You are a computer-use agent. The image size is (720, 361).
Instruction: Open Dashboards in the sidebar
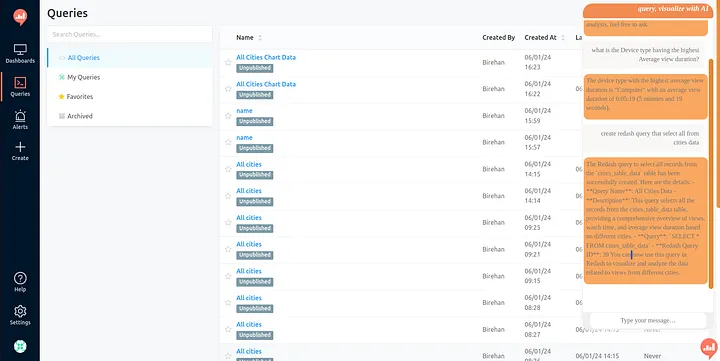tap(20, 54)
